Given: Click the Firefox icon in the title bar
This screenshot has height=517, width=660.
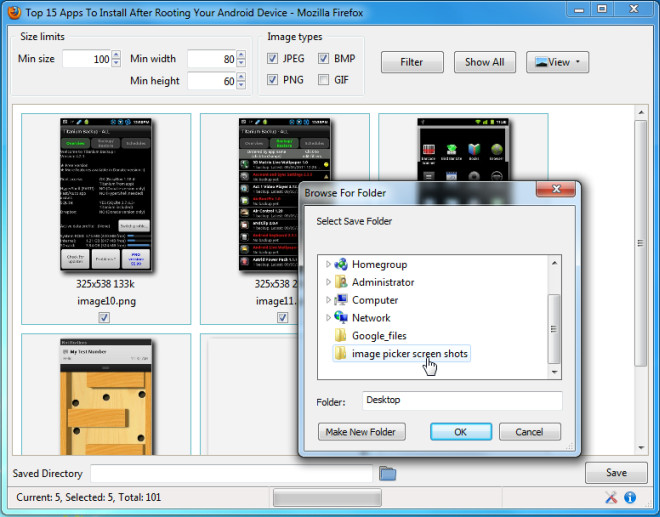Looking at the screenshot, I should click(14, 13).
